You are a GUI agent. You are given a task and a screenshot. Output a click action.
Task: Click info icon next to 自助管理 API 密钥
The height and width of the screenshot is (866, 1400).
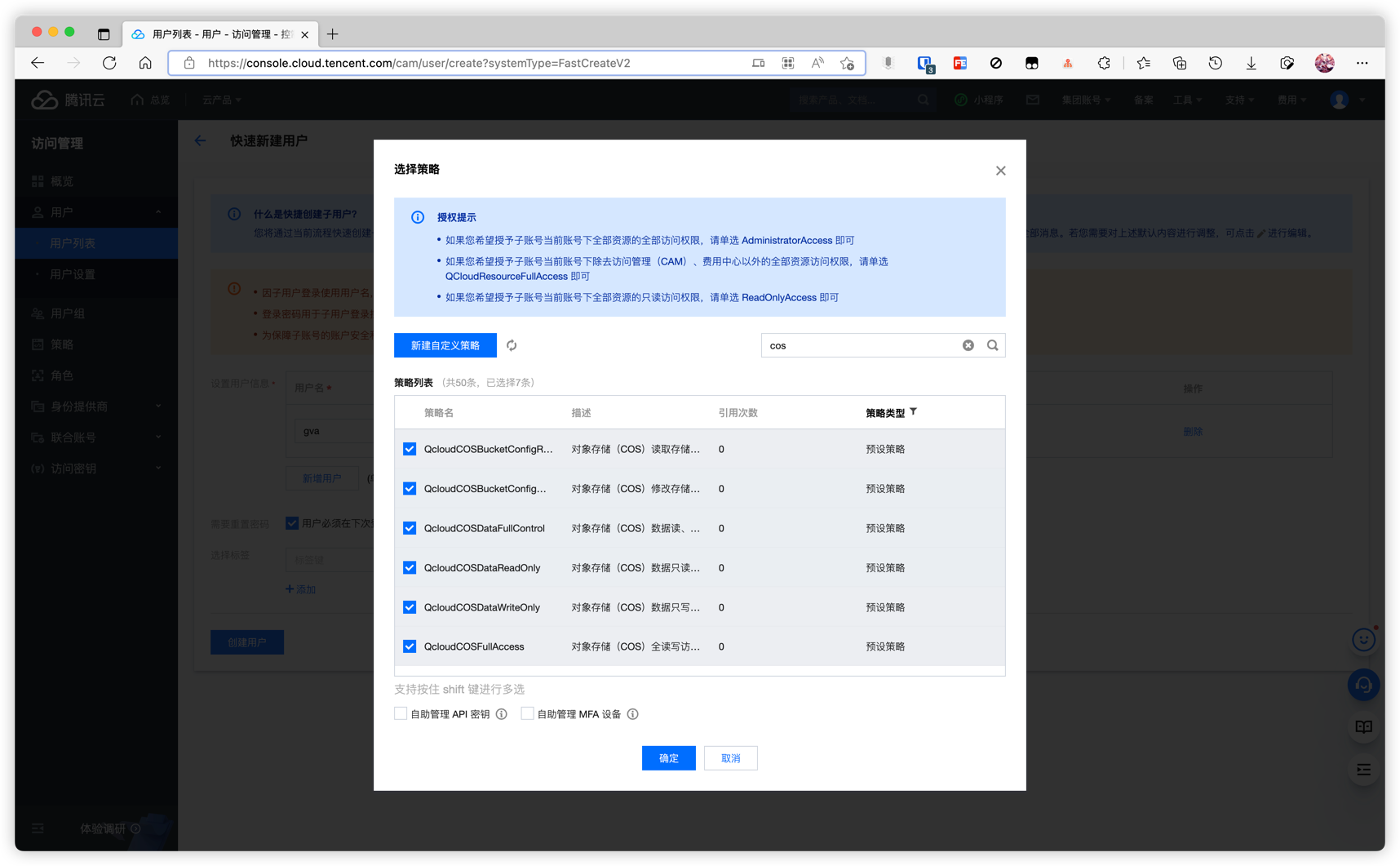coord(502,714)
